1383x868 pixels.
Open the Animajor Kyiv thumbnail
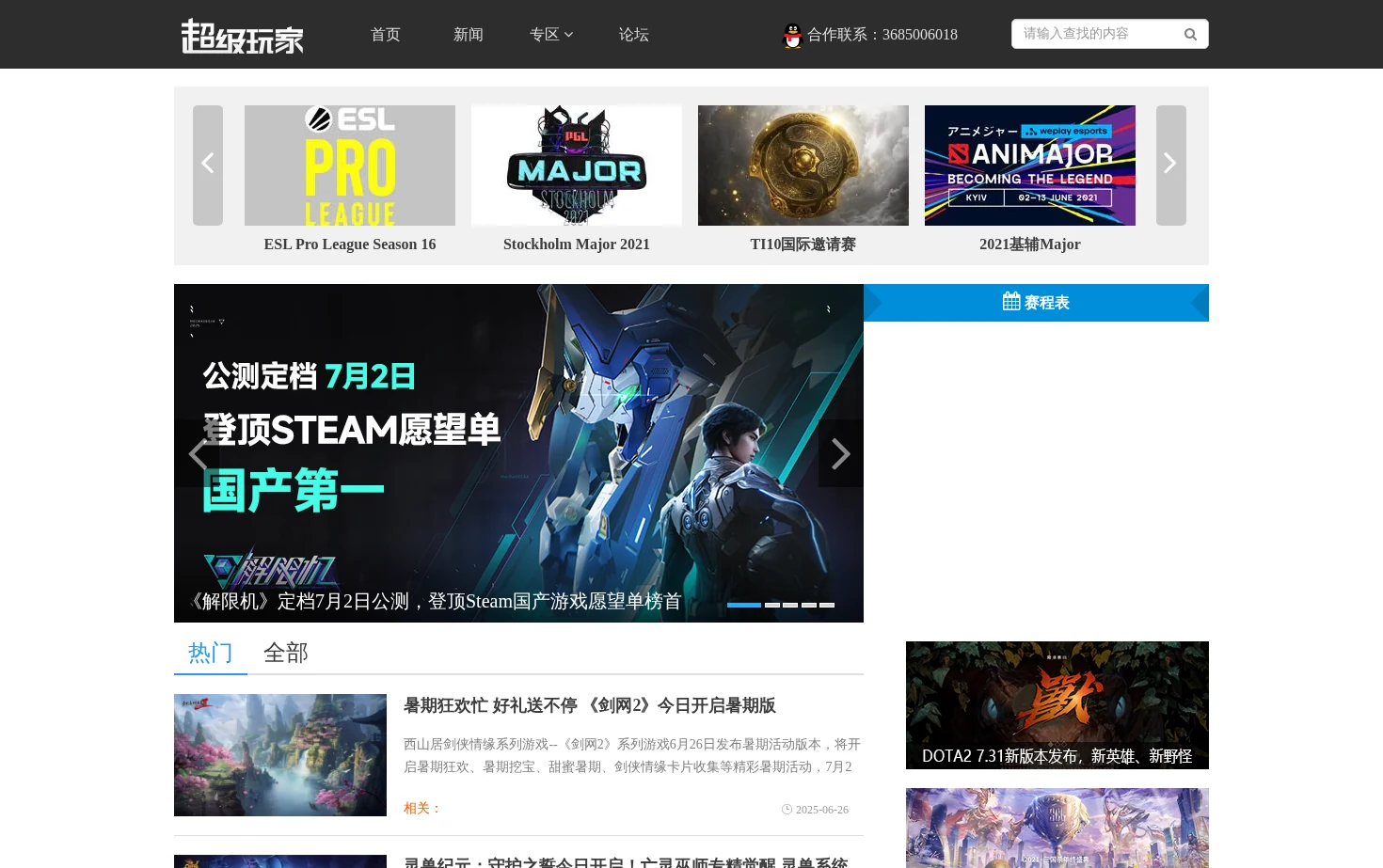tap(1030, 166)
